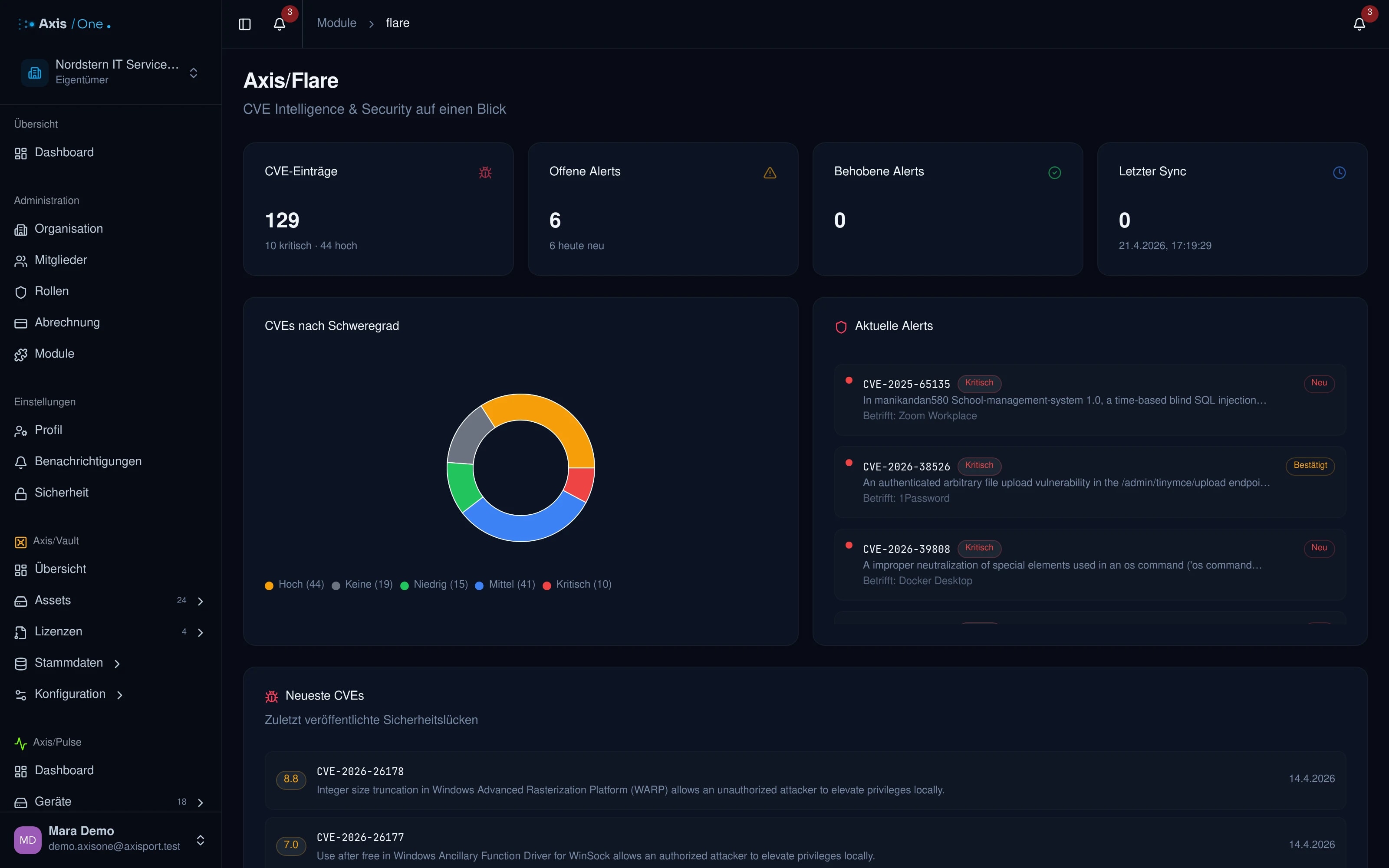The image size is (1389, 868).
Task: Click the Profil user-settings icon
Action: (21, 431)
